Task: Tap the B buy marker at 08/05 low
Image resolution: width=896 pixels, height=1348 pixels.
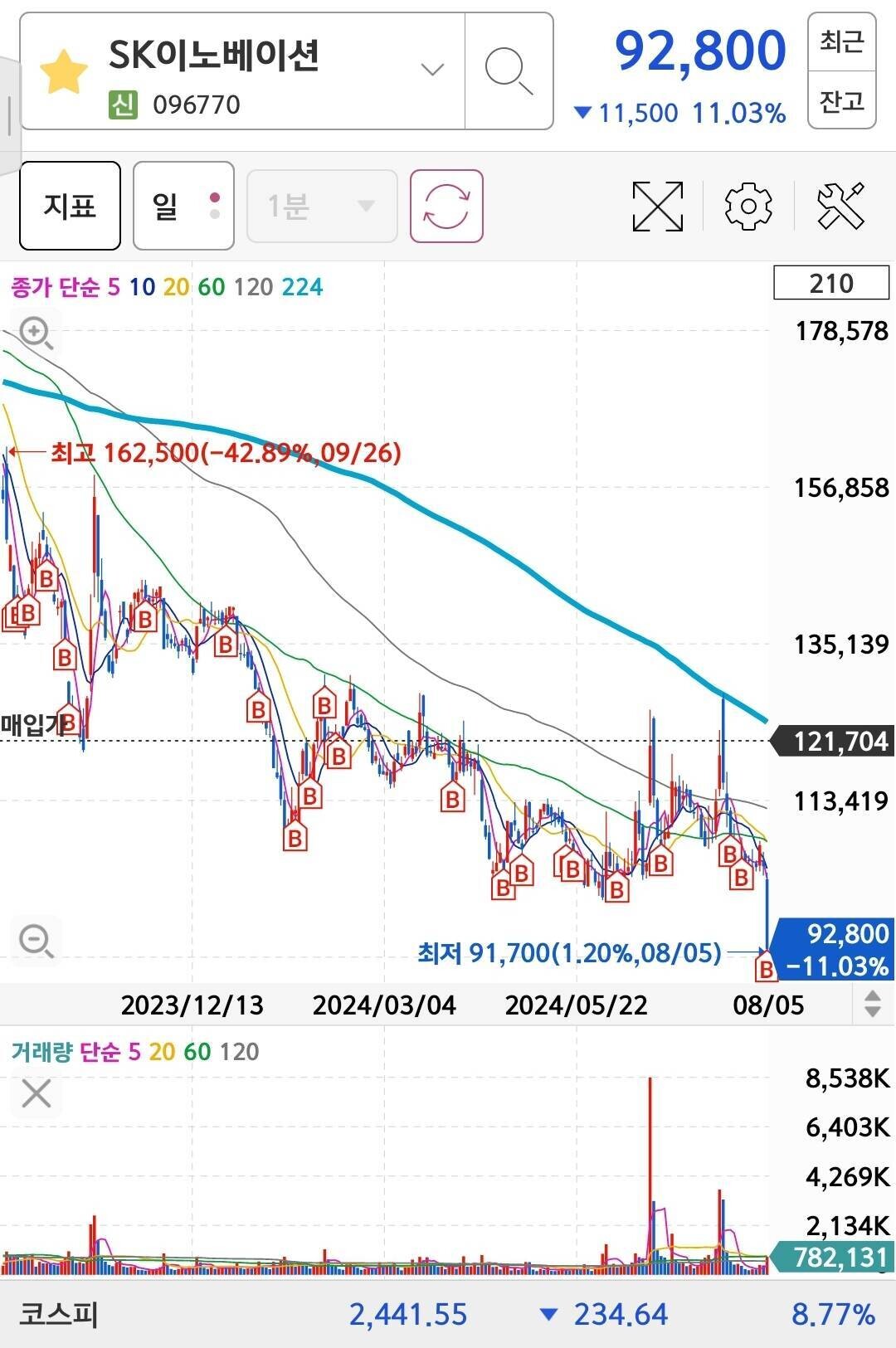Action: point(765,968)
